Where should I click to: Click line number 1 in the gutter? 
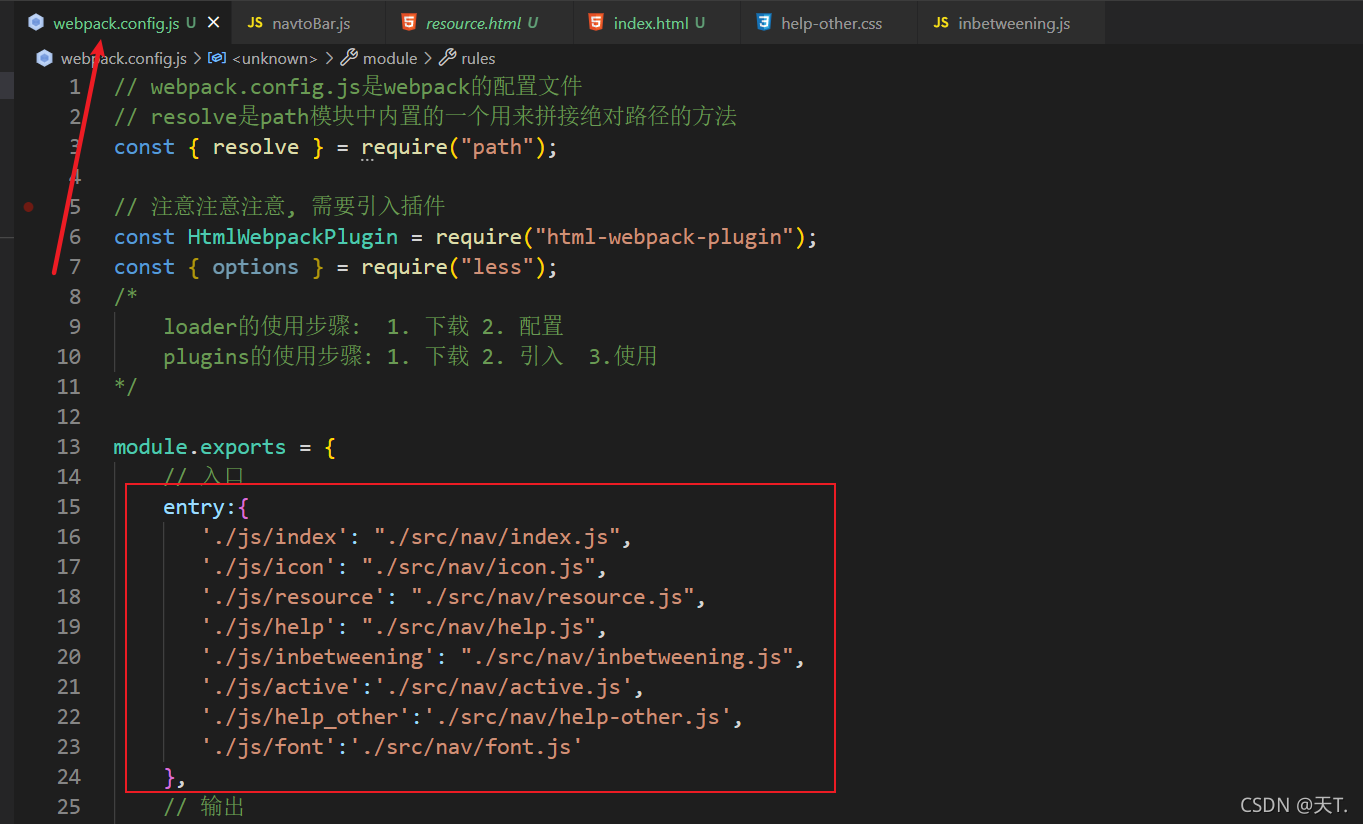(75, 87)
